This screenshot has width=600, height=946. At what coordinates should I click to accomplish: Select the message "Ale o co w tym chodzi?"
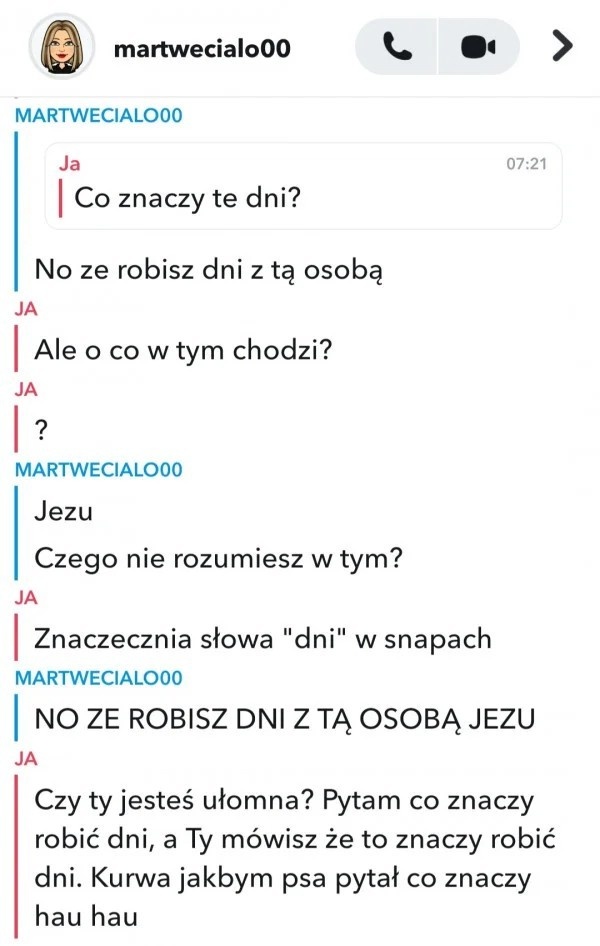[x=183, y=350]
